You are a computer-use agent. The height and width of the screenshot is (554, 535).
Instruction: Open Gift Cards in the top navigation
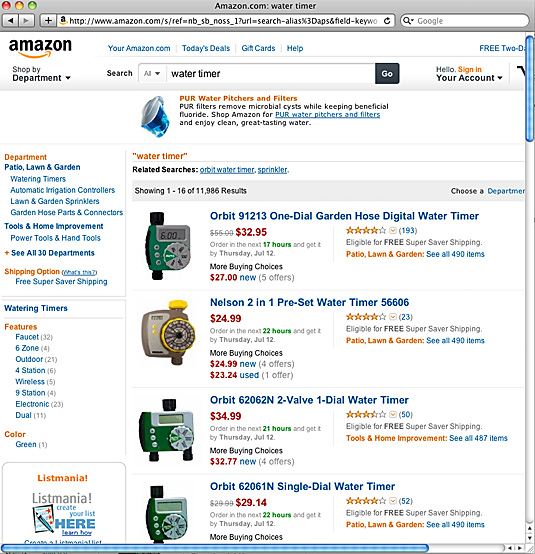[x=258, y=48]
